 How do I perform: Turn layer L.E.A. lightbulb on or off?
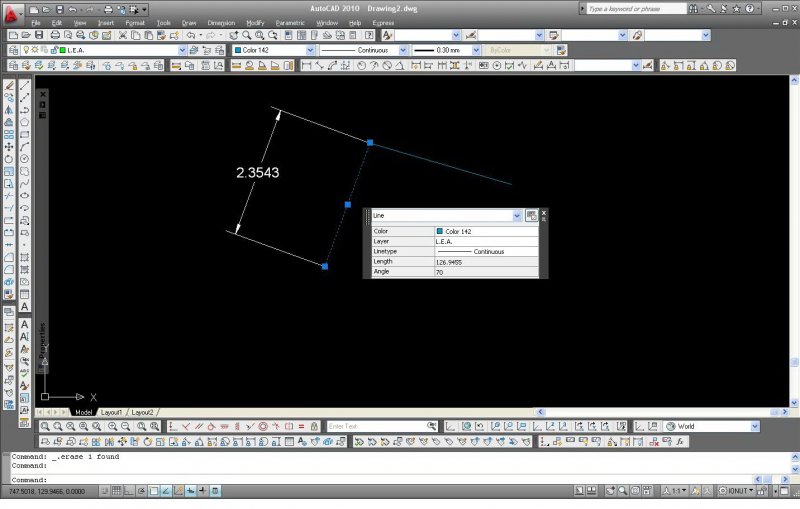[27, 49]
